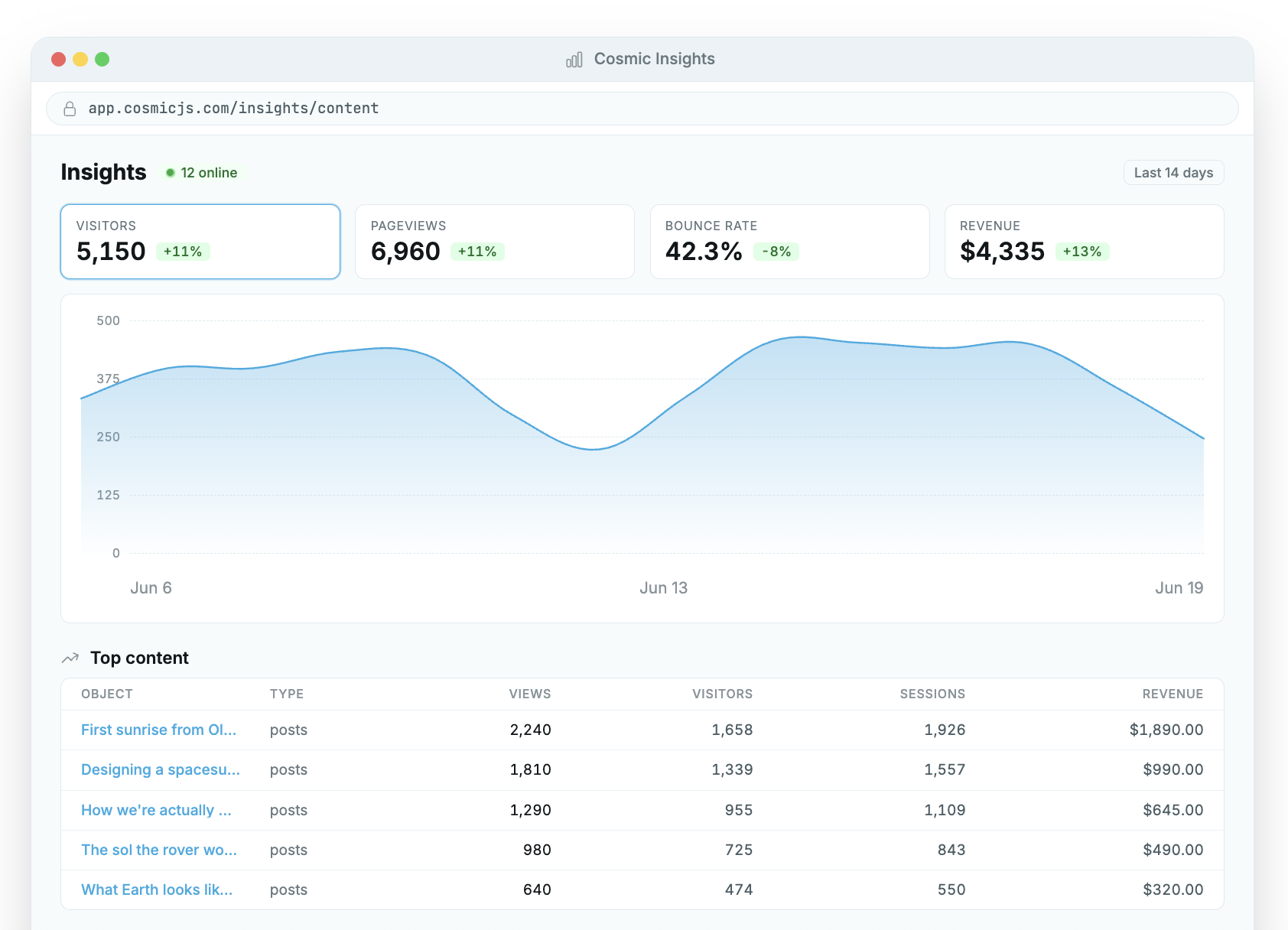Click the 1,926 sessions cell
The height and width of the screenshot is (930, 1288).
[x=945, y=730]
